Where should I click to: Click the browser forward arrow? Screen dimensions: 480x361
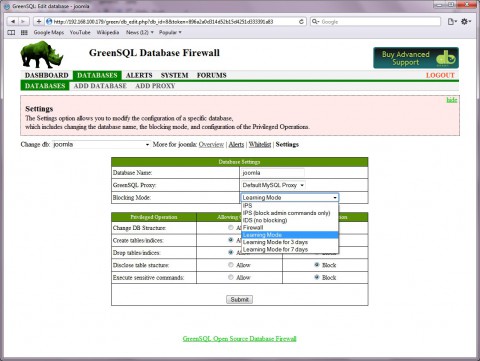coord(24,22)
